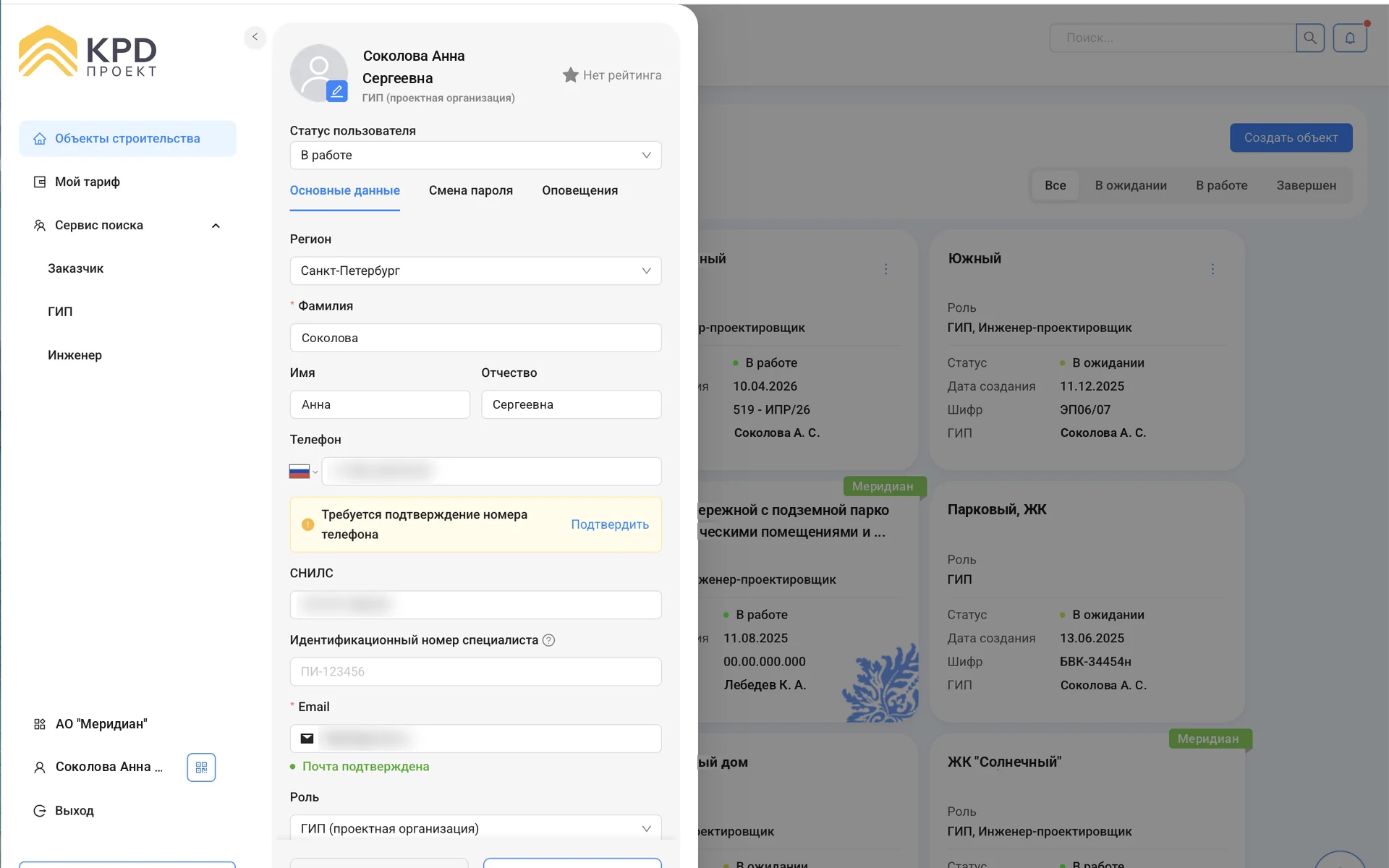This screenshot has width=1389, height=868.
Task: Filter objects by Завершен
Action: click(1307, 186)
